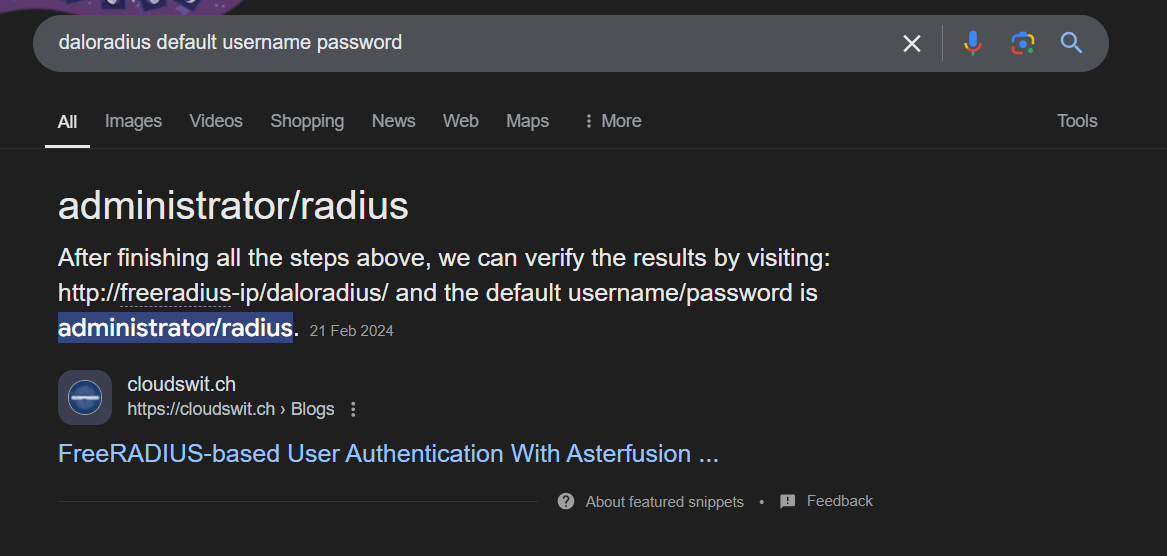Click the cloudswit.ch site name

click(182, 385)
